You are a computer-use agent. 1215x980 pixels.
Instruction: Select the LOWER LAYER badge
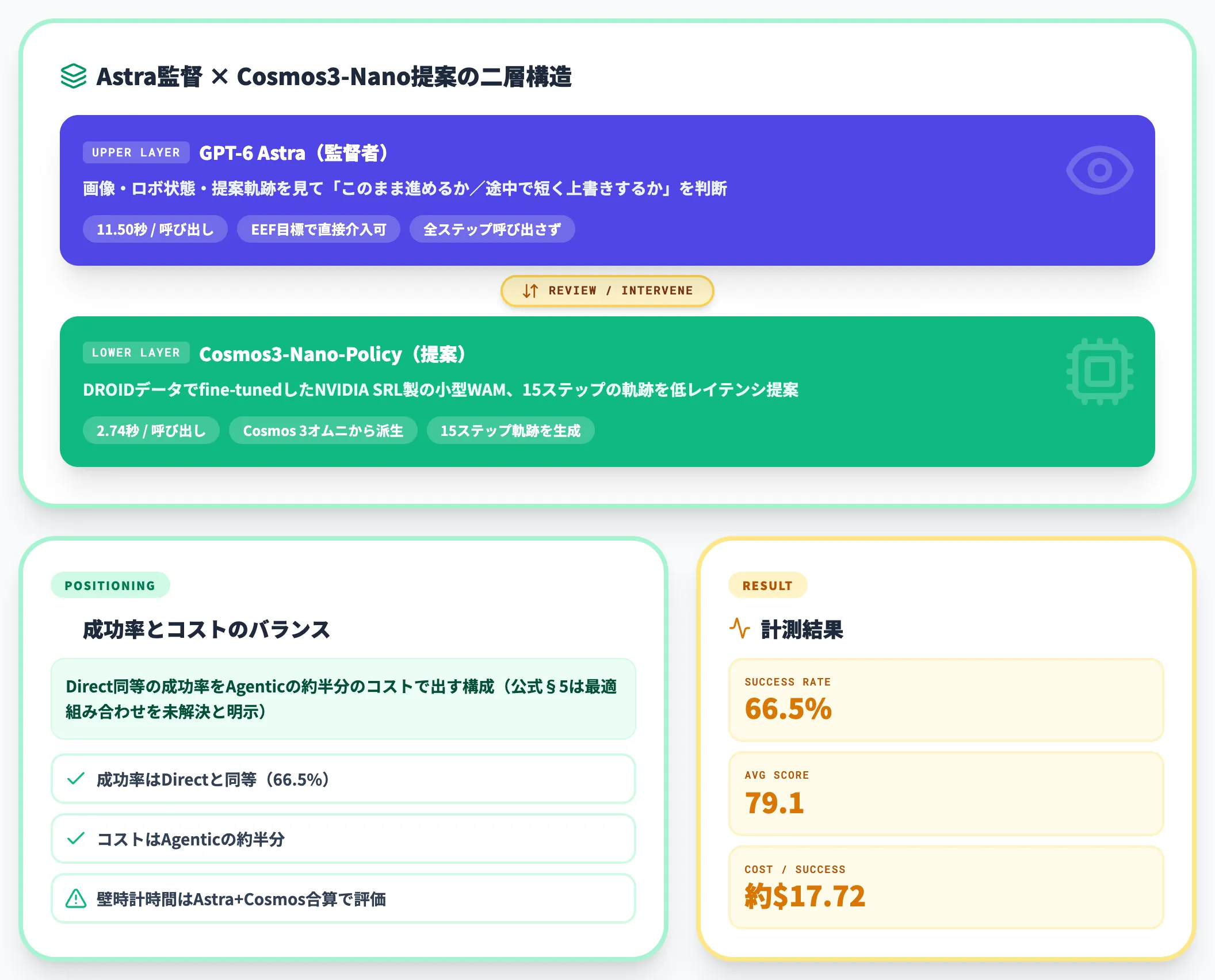click(136, 353)
